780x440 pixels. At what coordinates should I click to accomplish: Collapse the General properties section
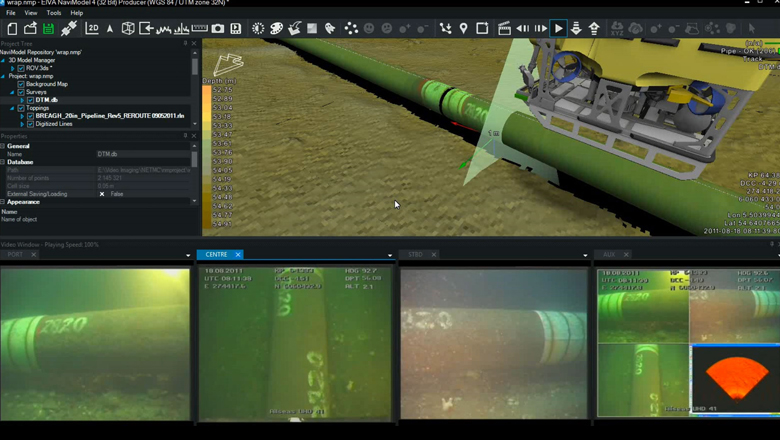tap(3, 146)
